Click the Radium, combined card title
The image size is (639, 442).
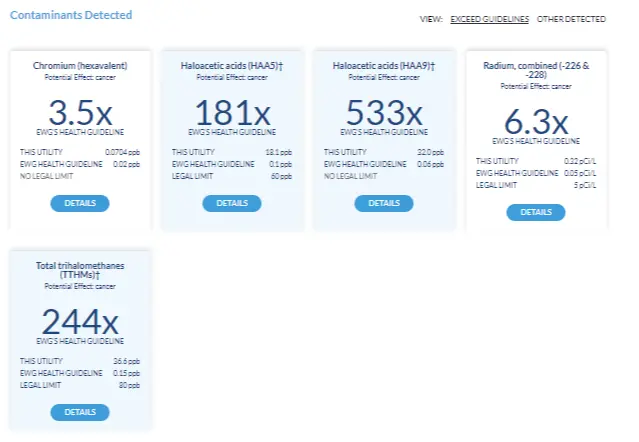tap(536, 70)
